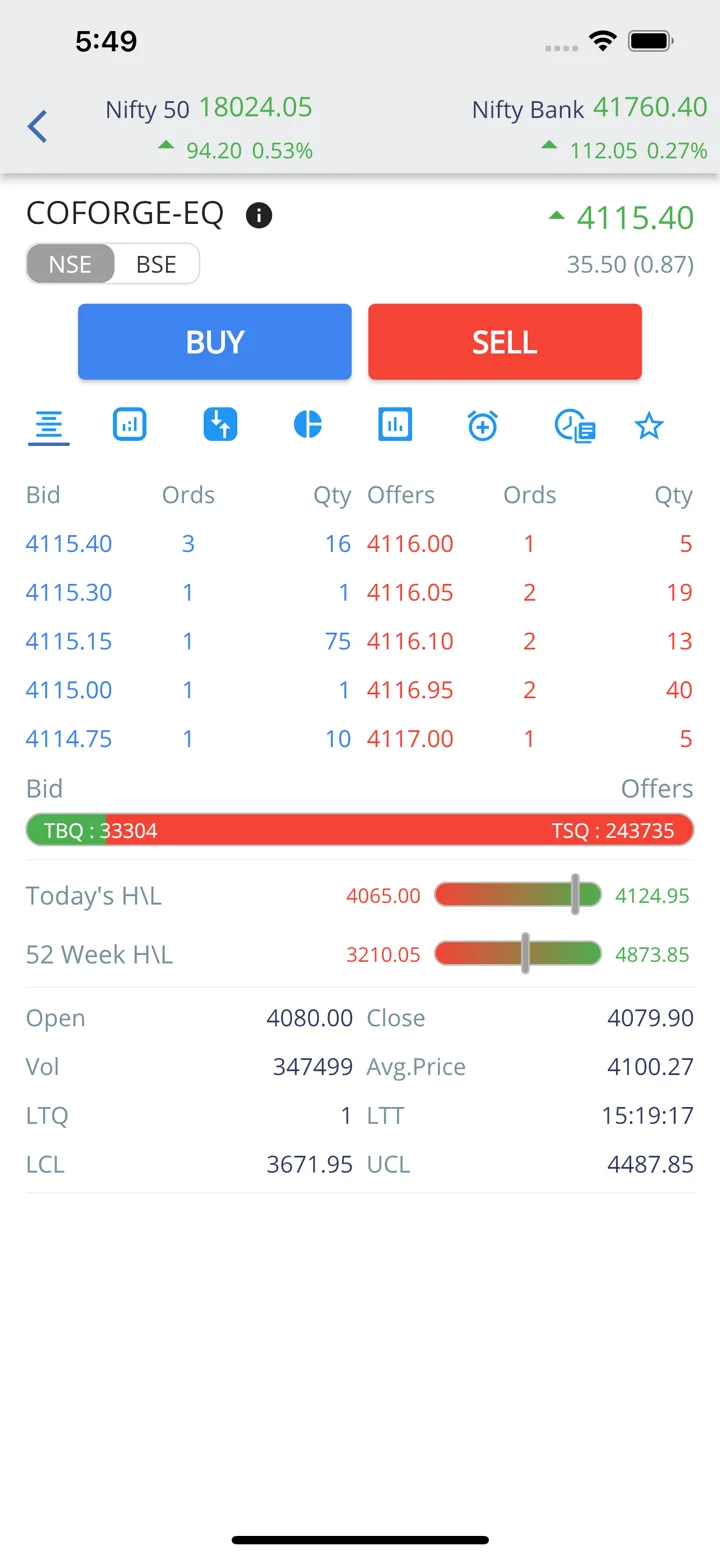Select the market depth tab icon
Image resolution: width=720 pixels, height=1558 pixels.
pos(48,427)
